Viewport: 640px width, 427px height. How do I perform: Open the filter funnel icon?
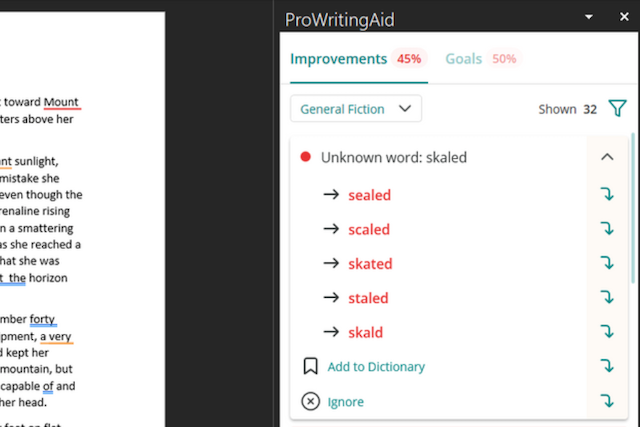(x=618, y=109)
